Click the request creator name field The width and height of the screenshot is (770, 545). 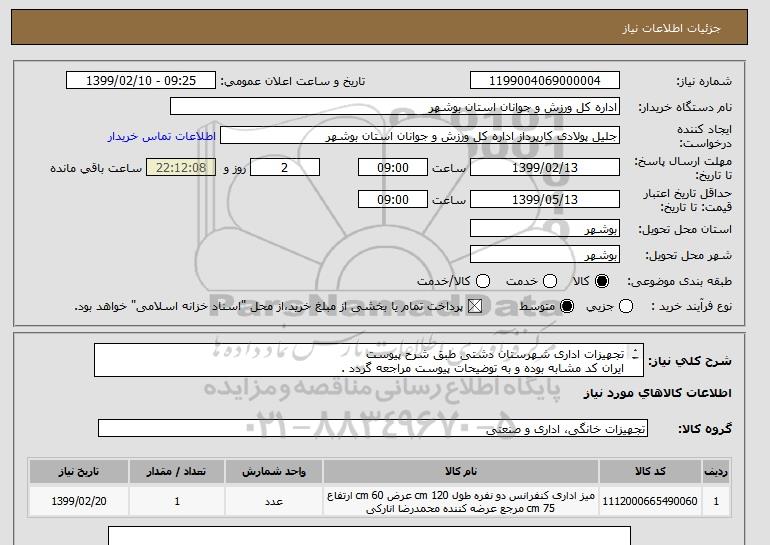click(420, 136)
